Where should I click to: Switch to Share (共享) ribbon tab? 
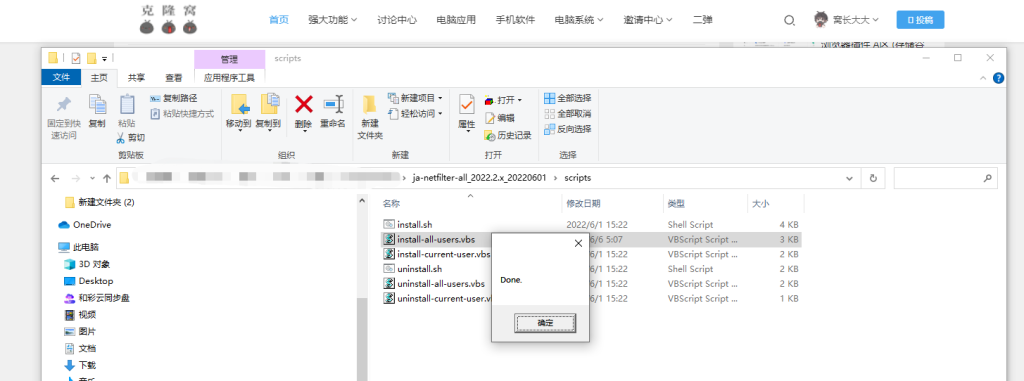136,78
